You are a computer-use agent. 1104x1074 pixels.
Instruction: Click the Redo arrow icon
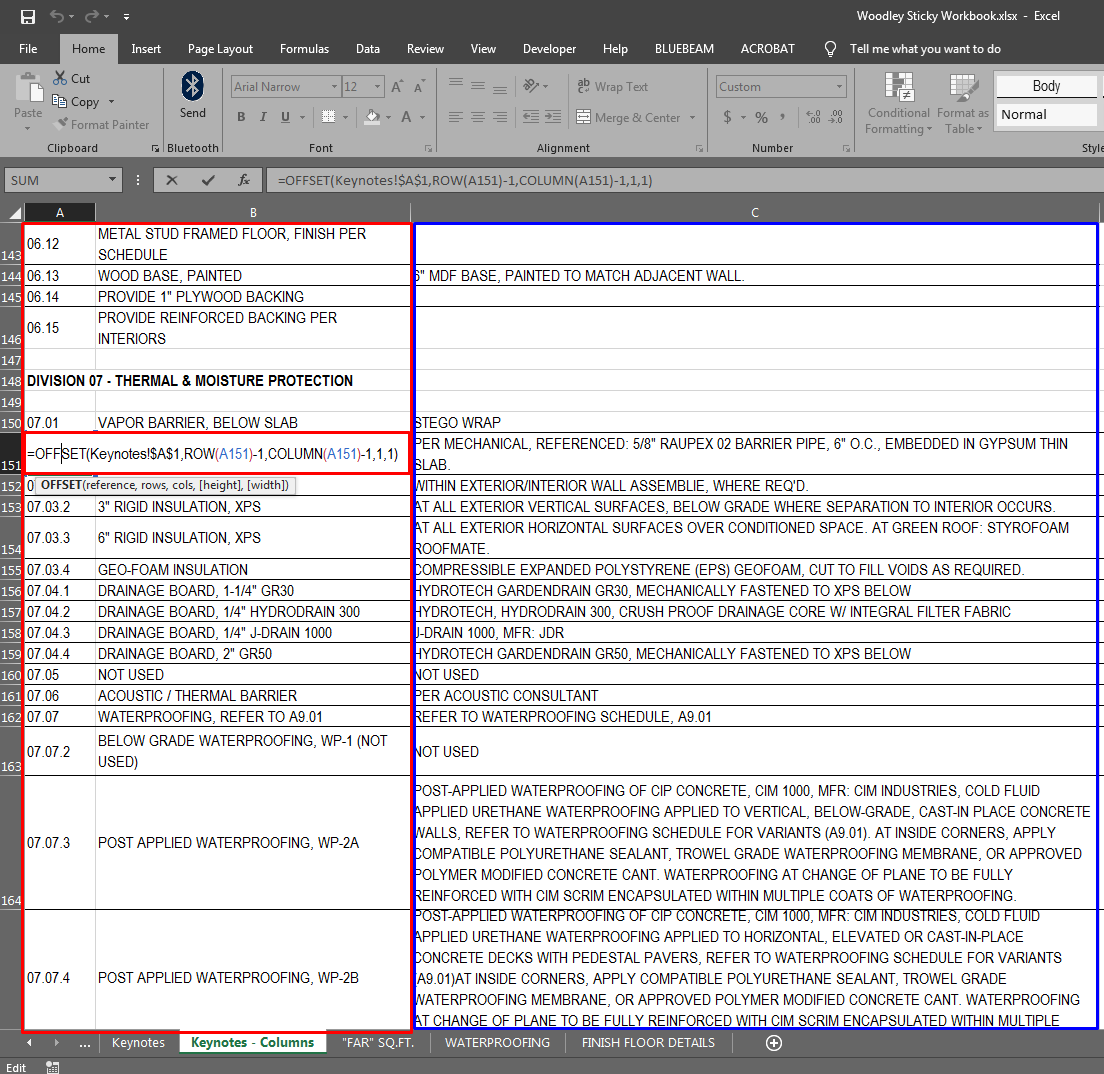pyautogui.click(x=92, y=16)
